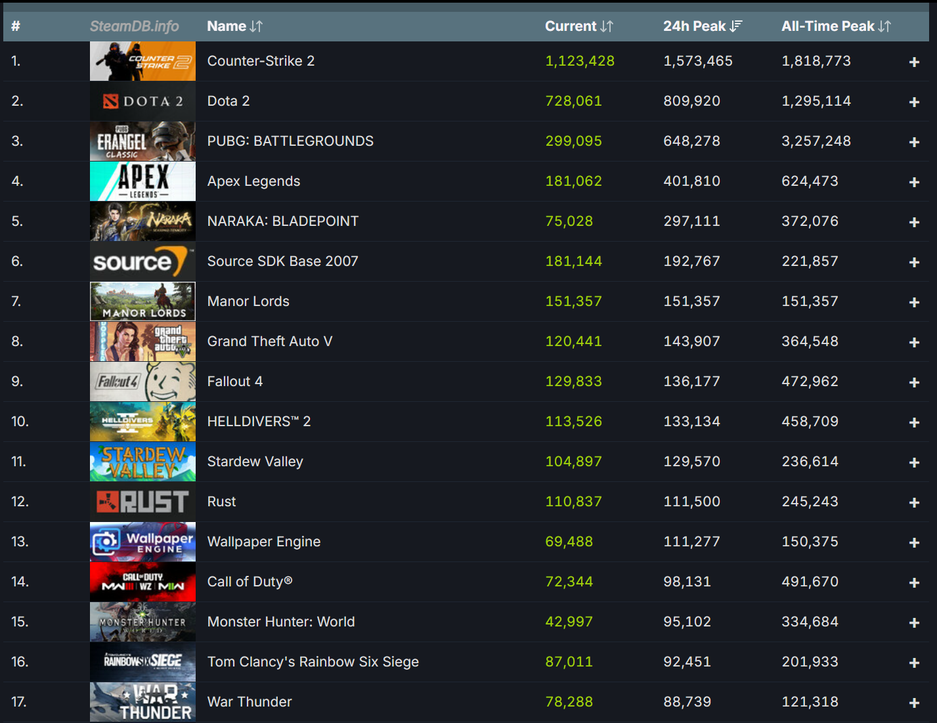
Task: Open the Wallpaper Engine logo thumbnail
Action: coord(142,541)
